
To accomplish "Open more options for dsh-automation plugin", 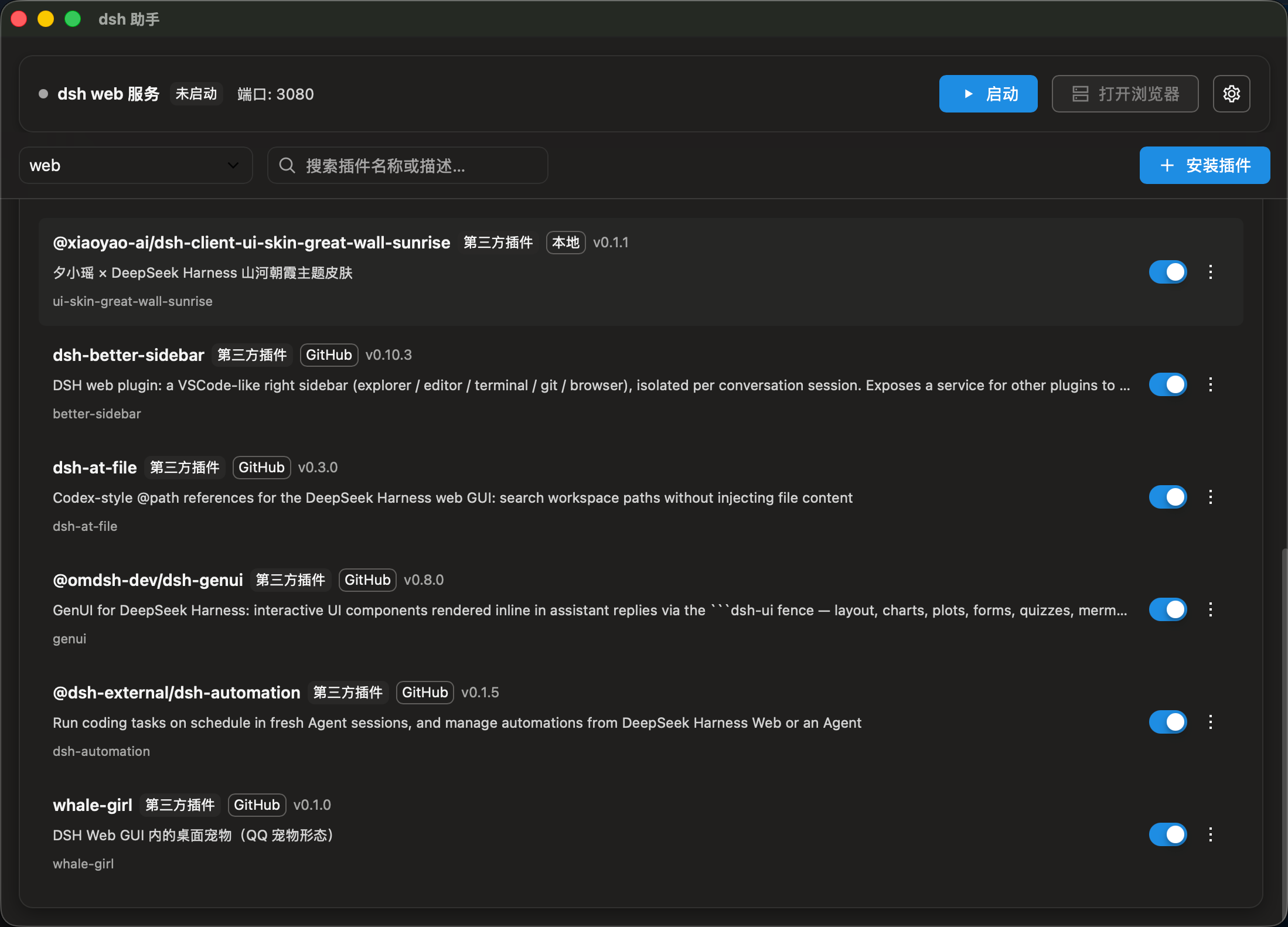I will tap(1211, 722).
